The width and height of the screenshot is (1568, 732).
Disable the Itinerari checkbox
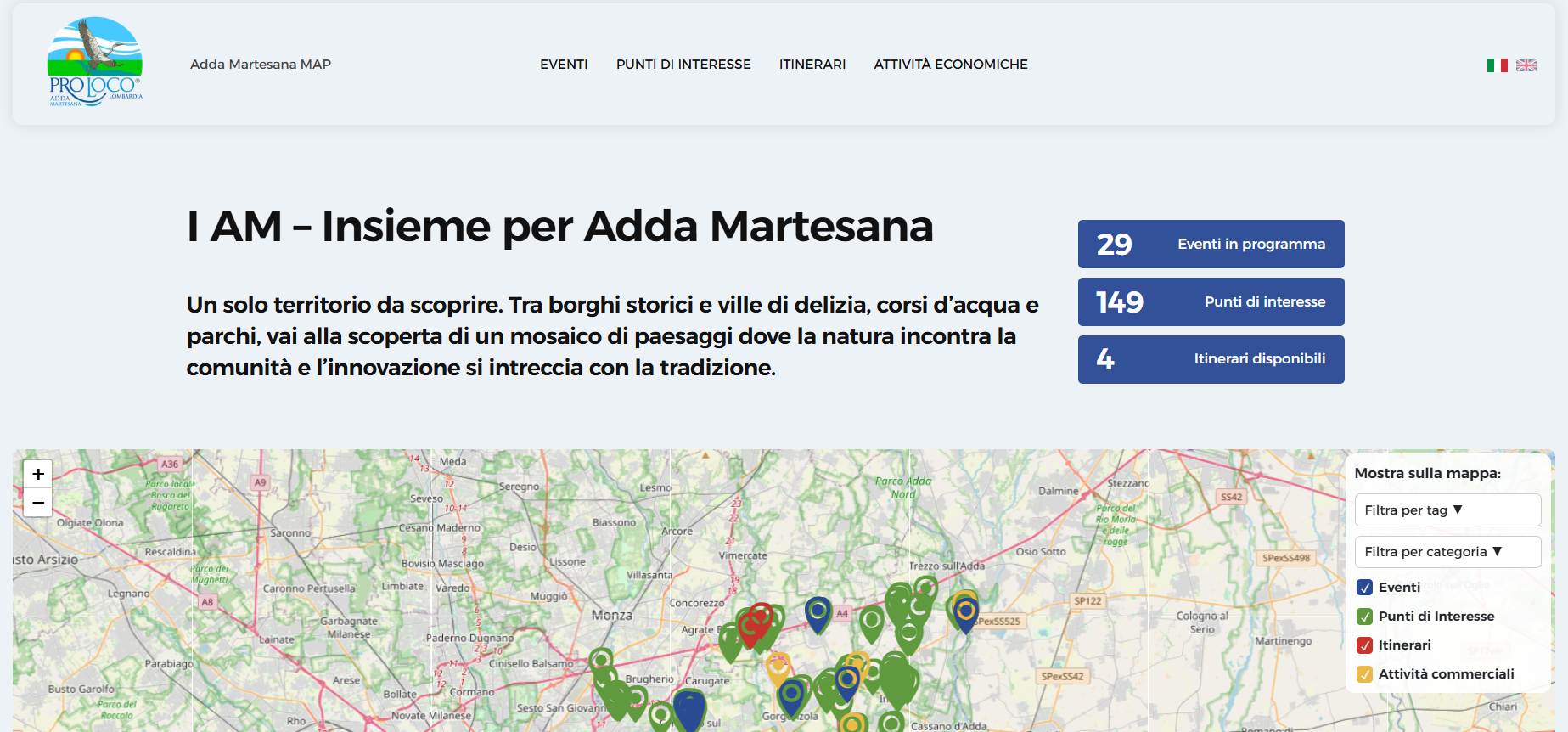(1364, 645)
